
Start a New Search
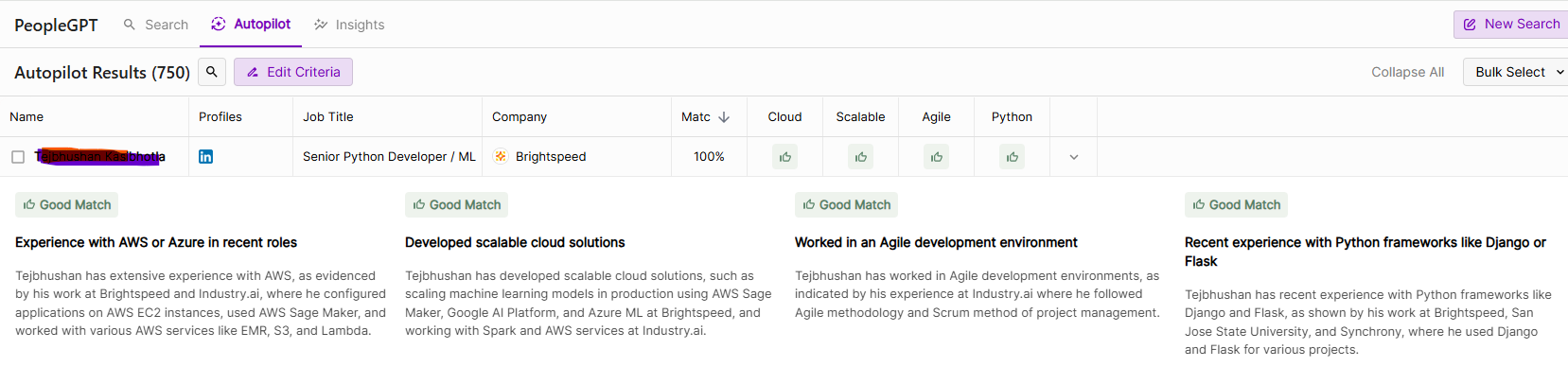1511,25
